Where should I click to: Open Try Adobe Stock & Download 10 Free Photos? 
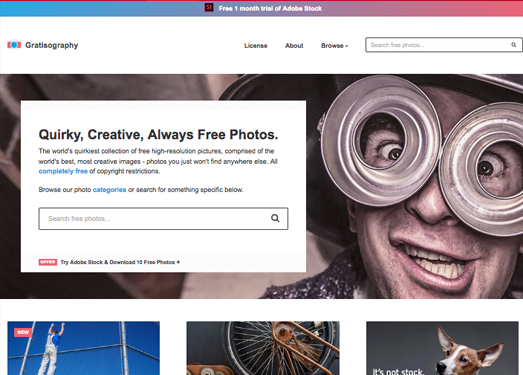pos(120,262)
